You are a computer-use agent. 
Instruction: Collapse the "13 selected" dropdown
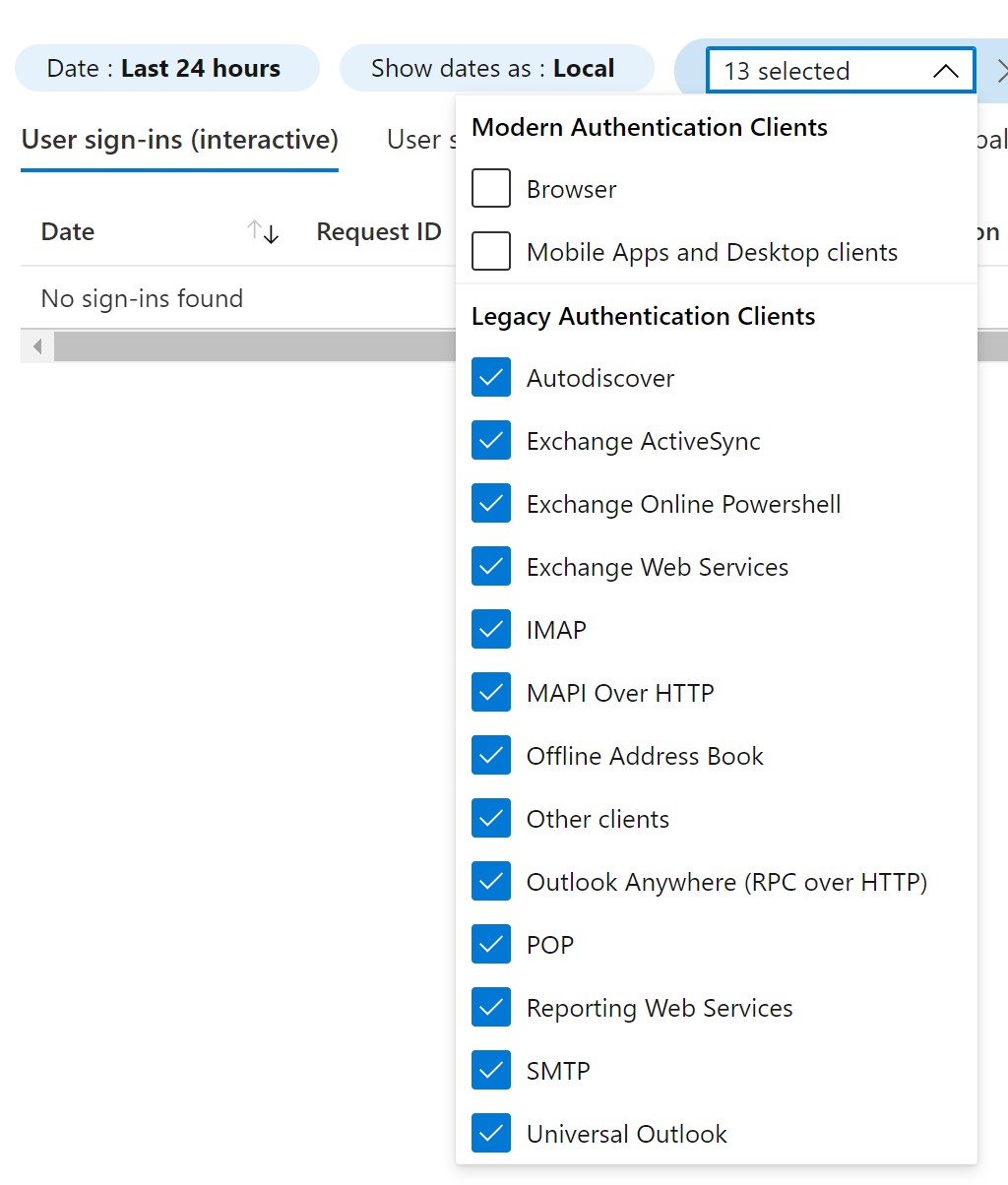[945, 70]
